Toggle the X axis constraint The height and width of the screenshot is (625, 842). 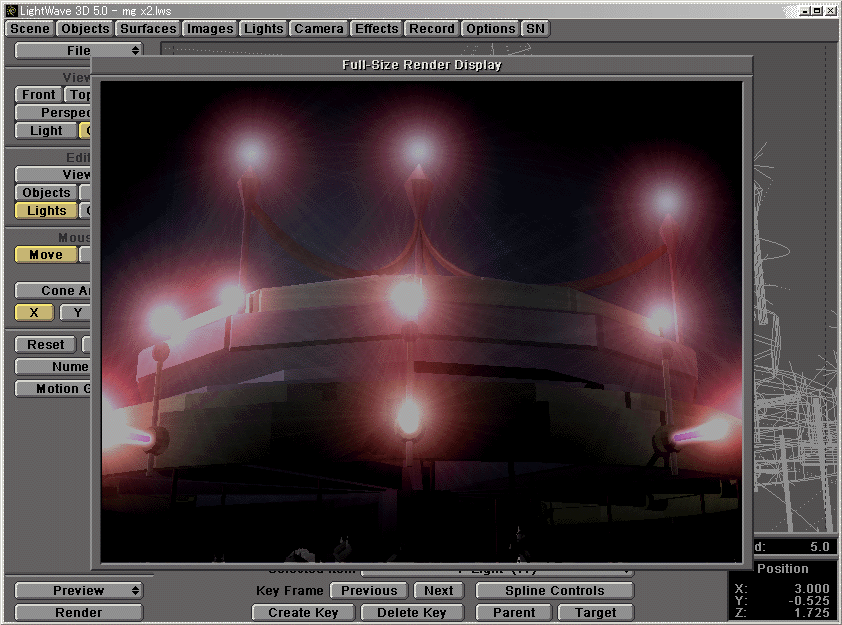33,312
